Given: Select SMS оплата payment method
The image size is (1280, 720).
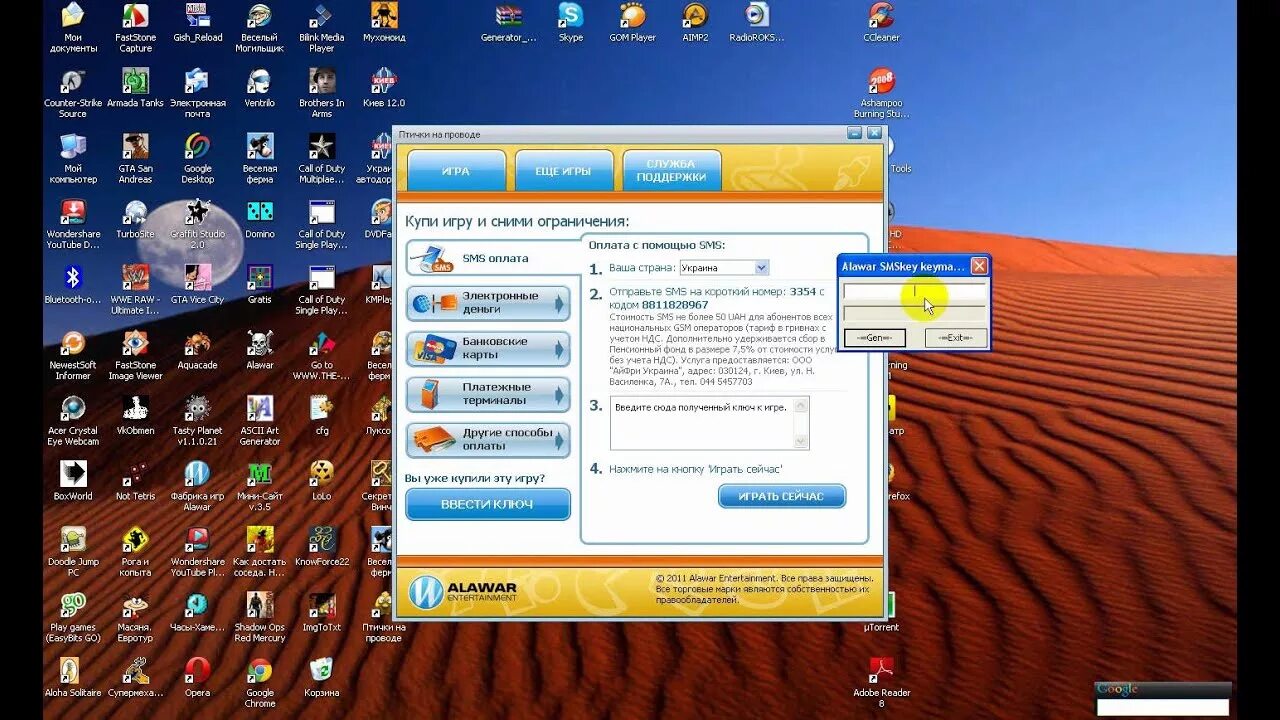Looking at the screenshot, I should tap(493, 258).
